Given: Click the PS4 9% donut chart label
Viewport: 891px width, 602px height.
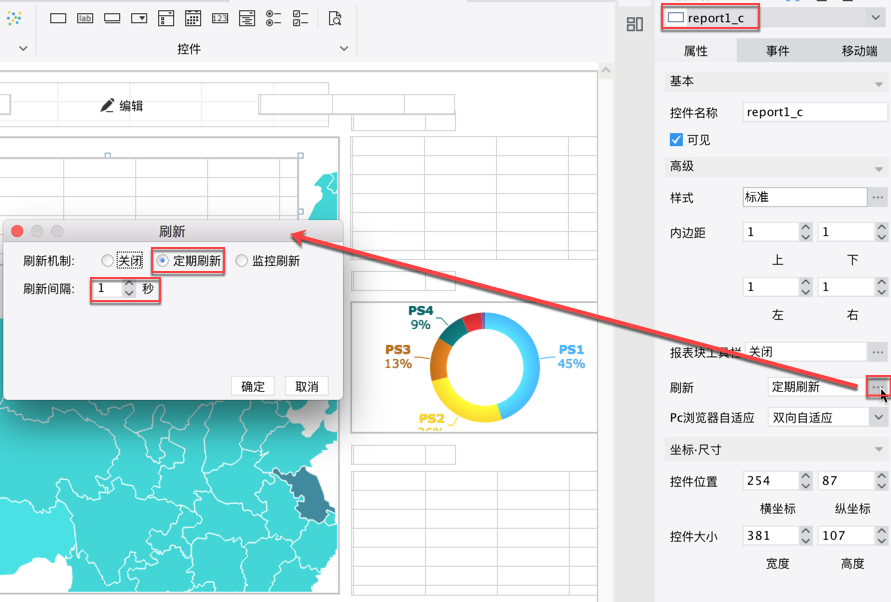Looking at the screenshot, I should [x=420, y=318].
